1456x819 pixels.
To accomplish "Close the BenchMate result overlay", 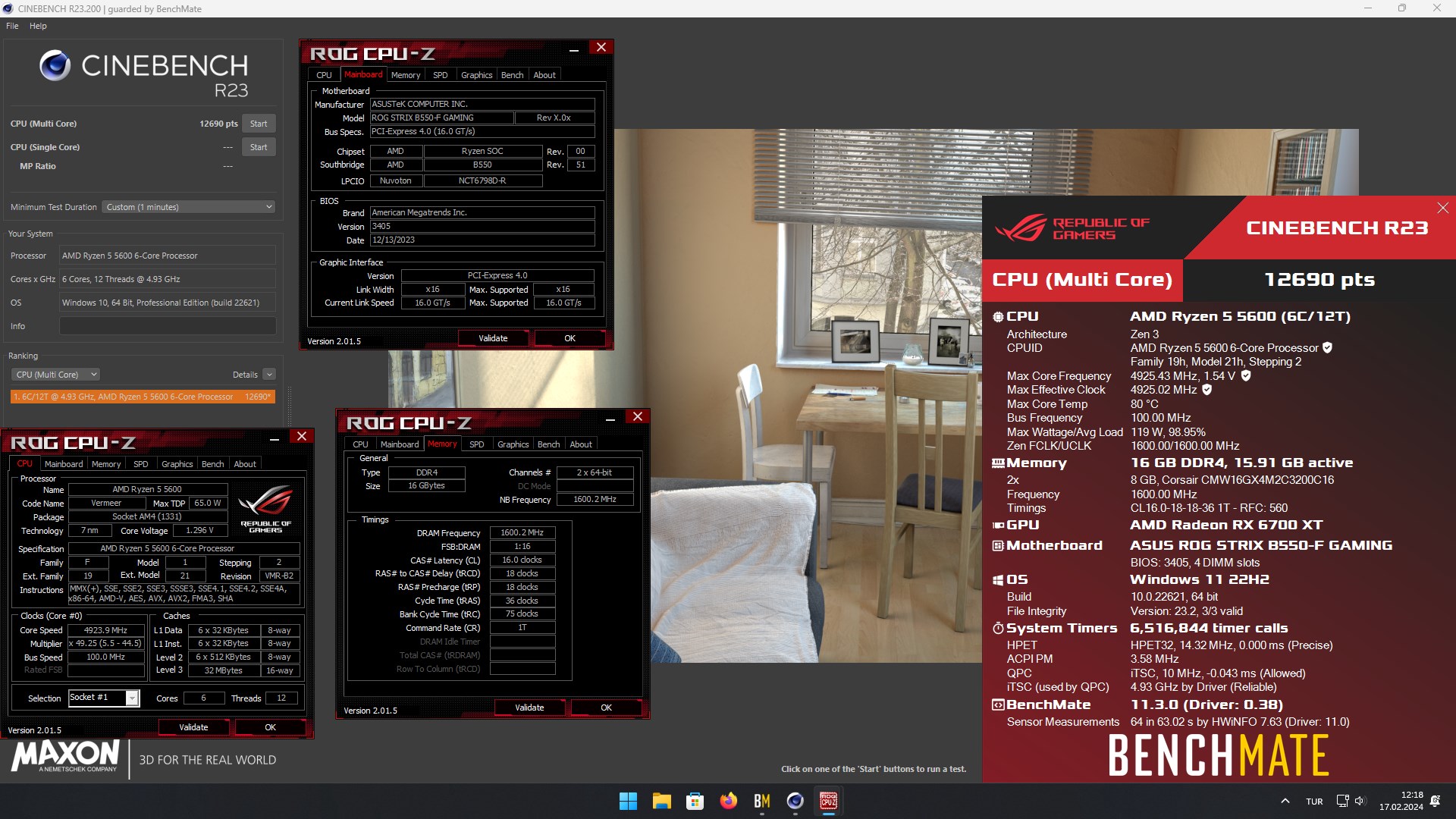I will click(1442, 208).
